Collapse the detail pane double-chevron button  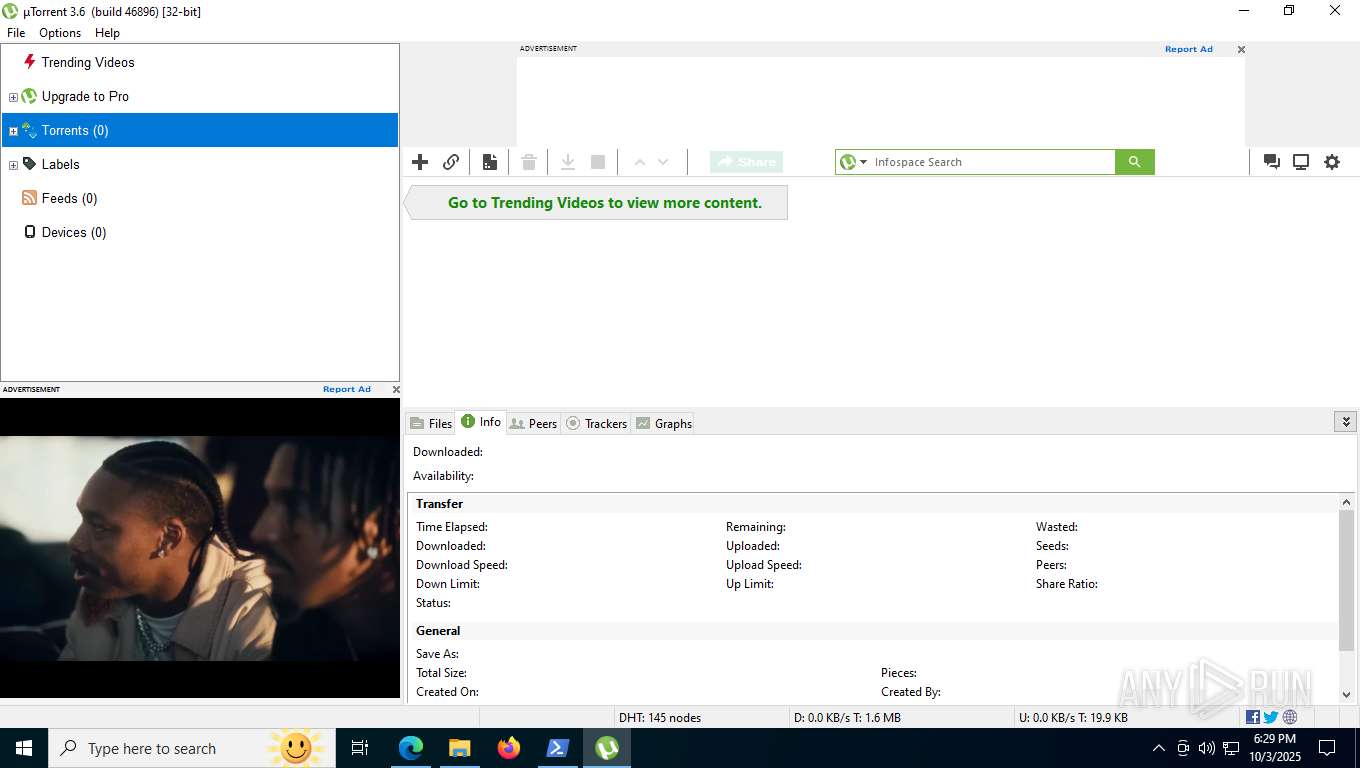click(x=1345, y=422)
